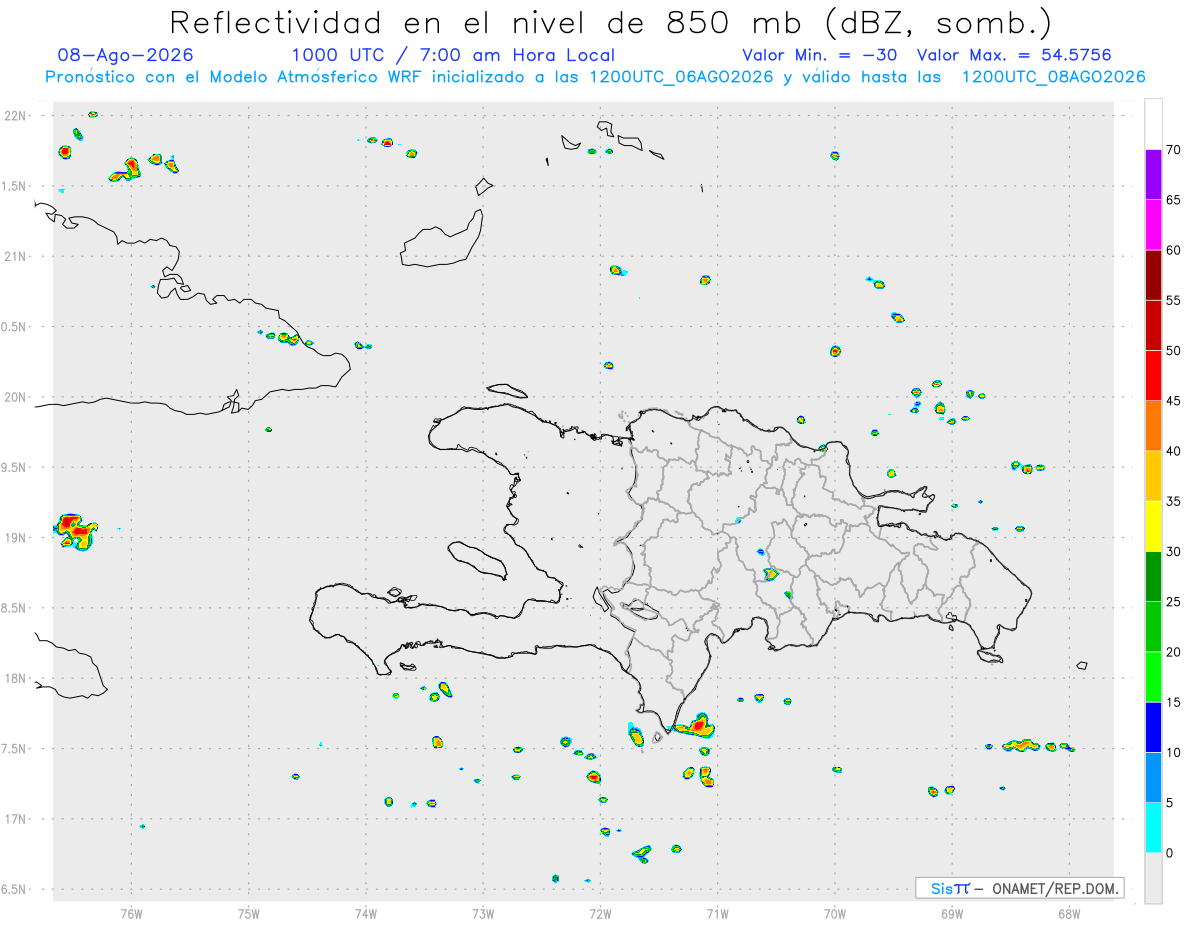Select the '65' colorbar tick label
Image resolution: width=1200 pixels, height=927 pixels.
pos(1173,200)
